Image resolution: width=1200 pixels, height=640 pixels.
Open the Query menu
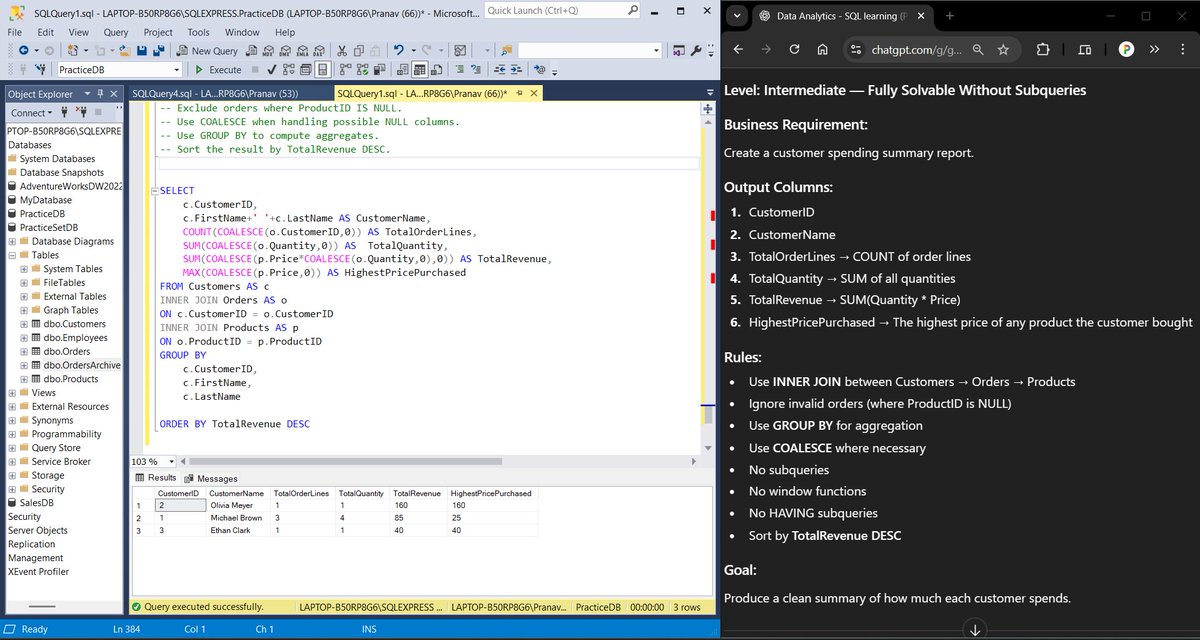click(115, 32)
